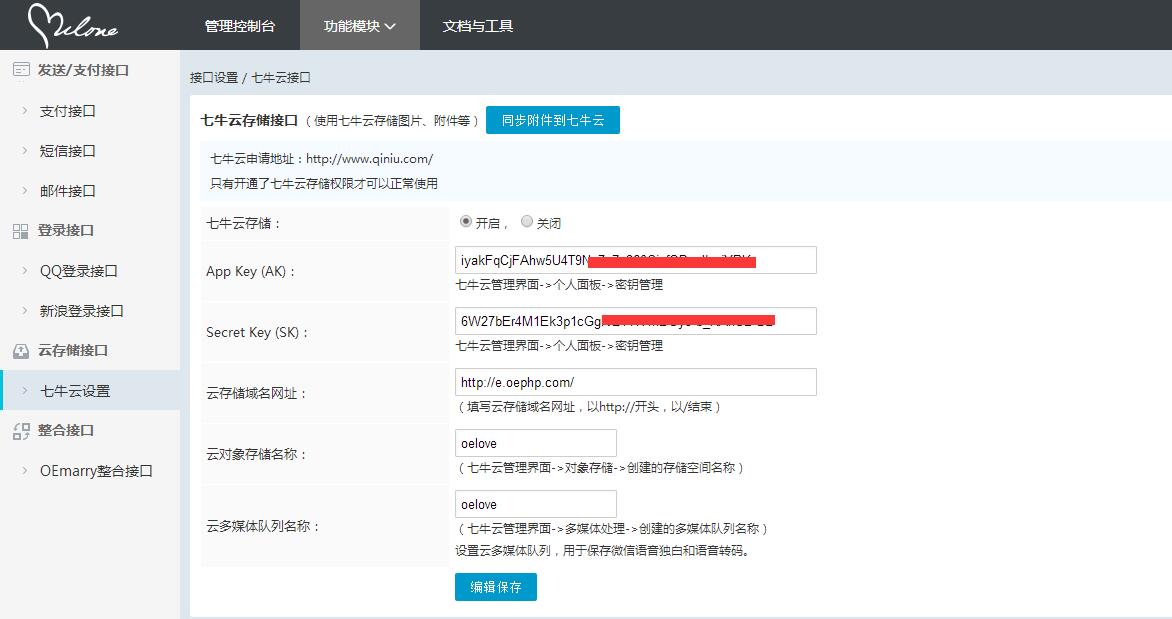Viewport: 1172px width, 619px height.
Task: Click the 登录接口 section header
Action: 66,230
